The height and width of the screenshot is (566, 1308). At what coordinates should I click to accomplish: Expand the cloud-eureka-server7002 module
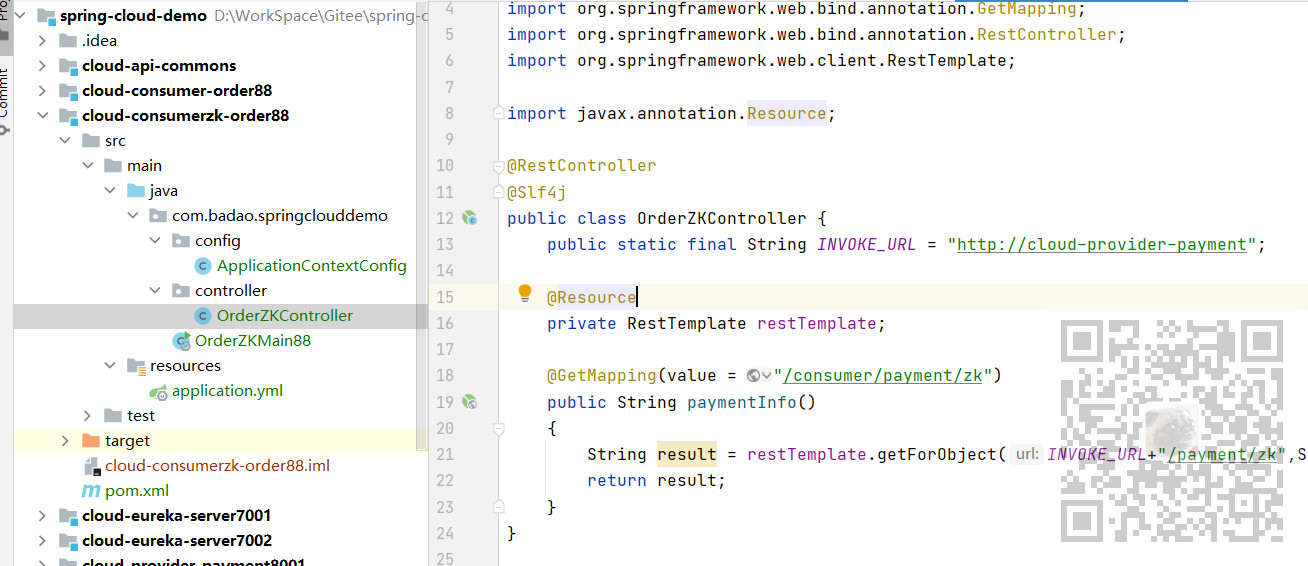[41, 541]
